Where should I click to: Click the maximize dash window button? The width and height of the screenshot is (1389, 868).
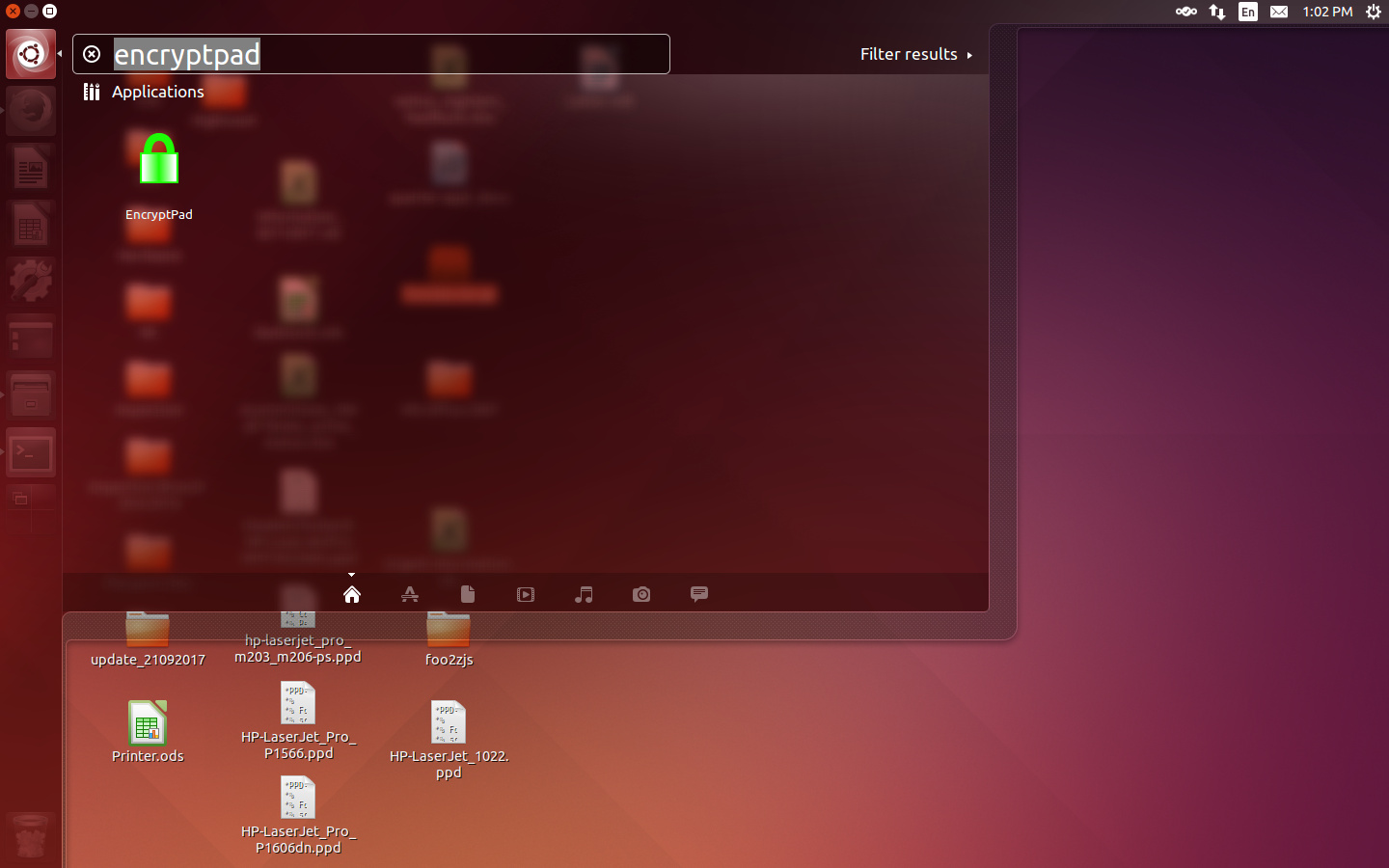(x=49, y=11)
